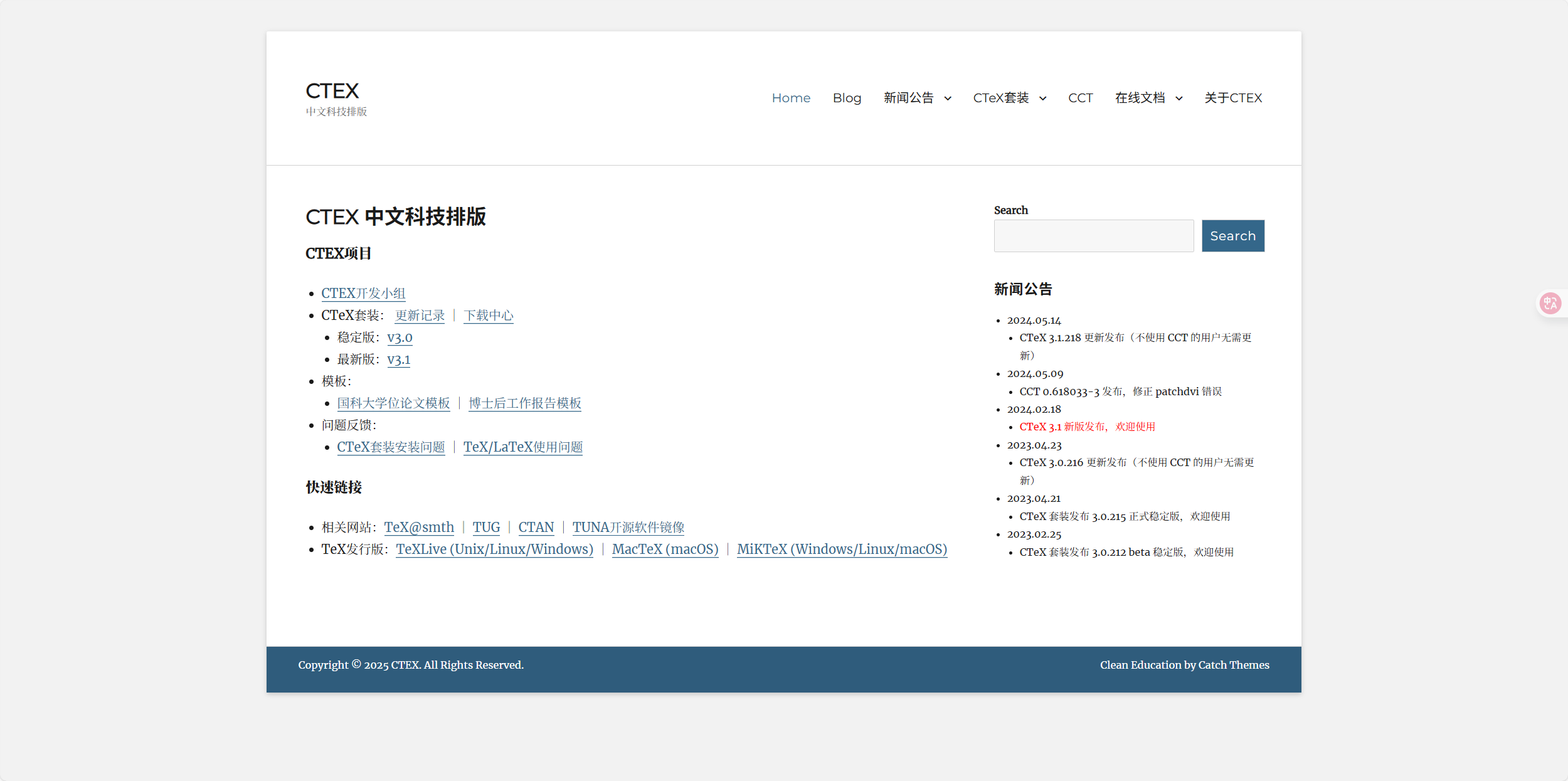Open the Blog menu item
The height and width of the screenshot is (781, 1568).
pyautogui.click(x=847, y=98)
